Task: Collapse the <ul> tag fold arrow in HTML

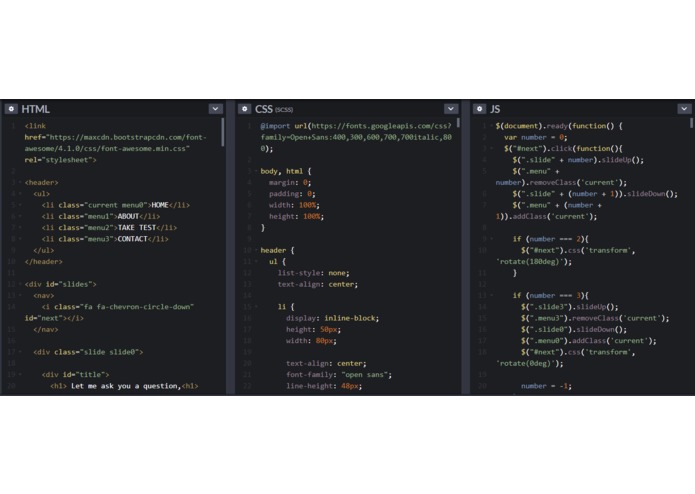Action: (20, 194)
